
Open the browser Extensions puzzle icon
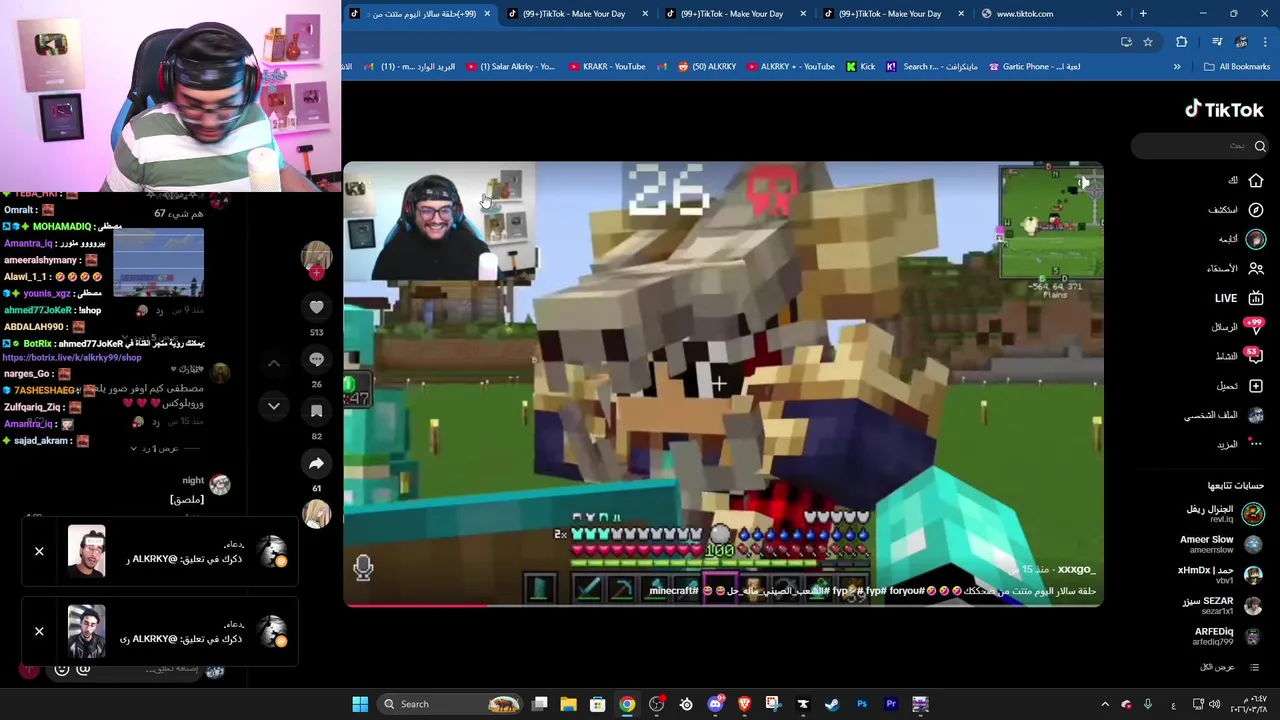[x=1181, y=42]
